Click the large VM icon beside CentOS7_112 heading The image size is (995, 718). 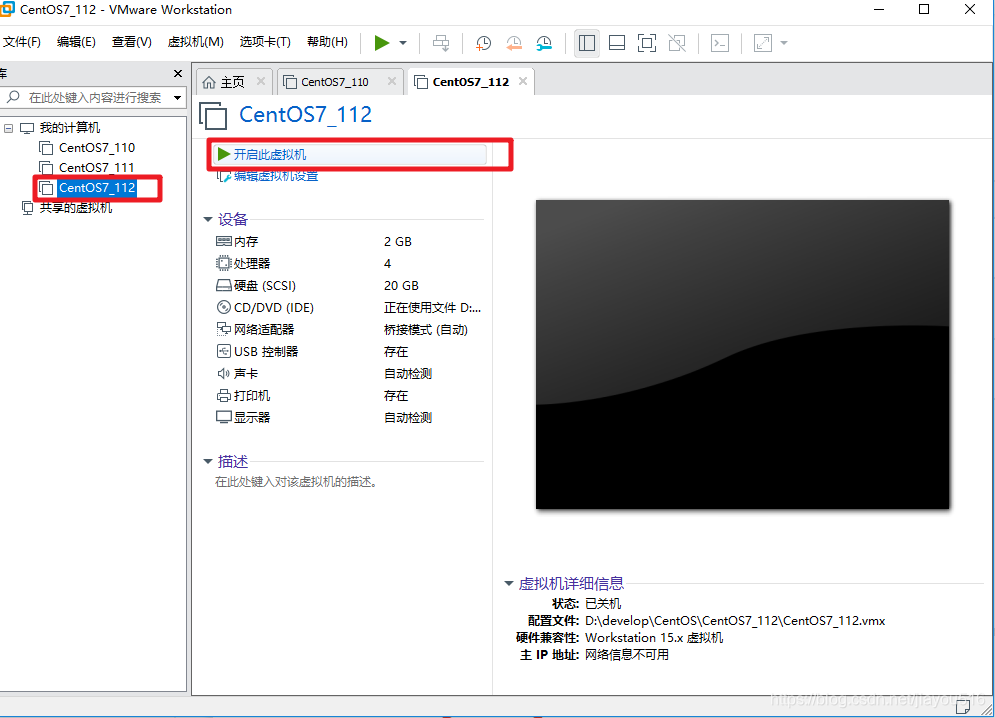click(213, 116)
